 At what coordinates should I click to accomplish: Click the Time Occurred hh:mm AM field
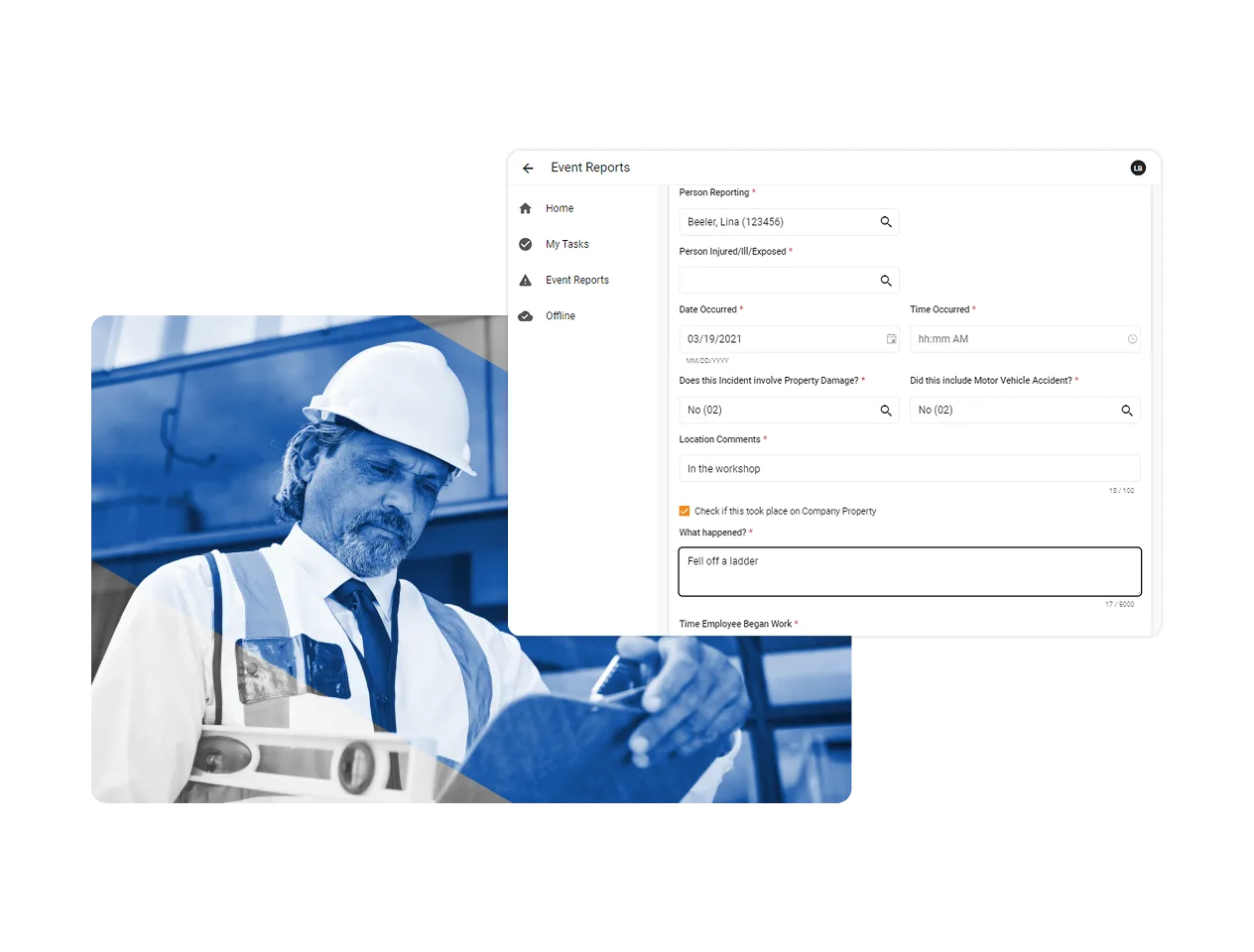pos(1002,338)
